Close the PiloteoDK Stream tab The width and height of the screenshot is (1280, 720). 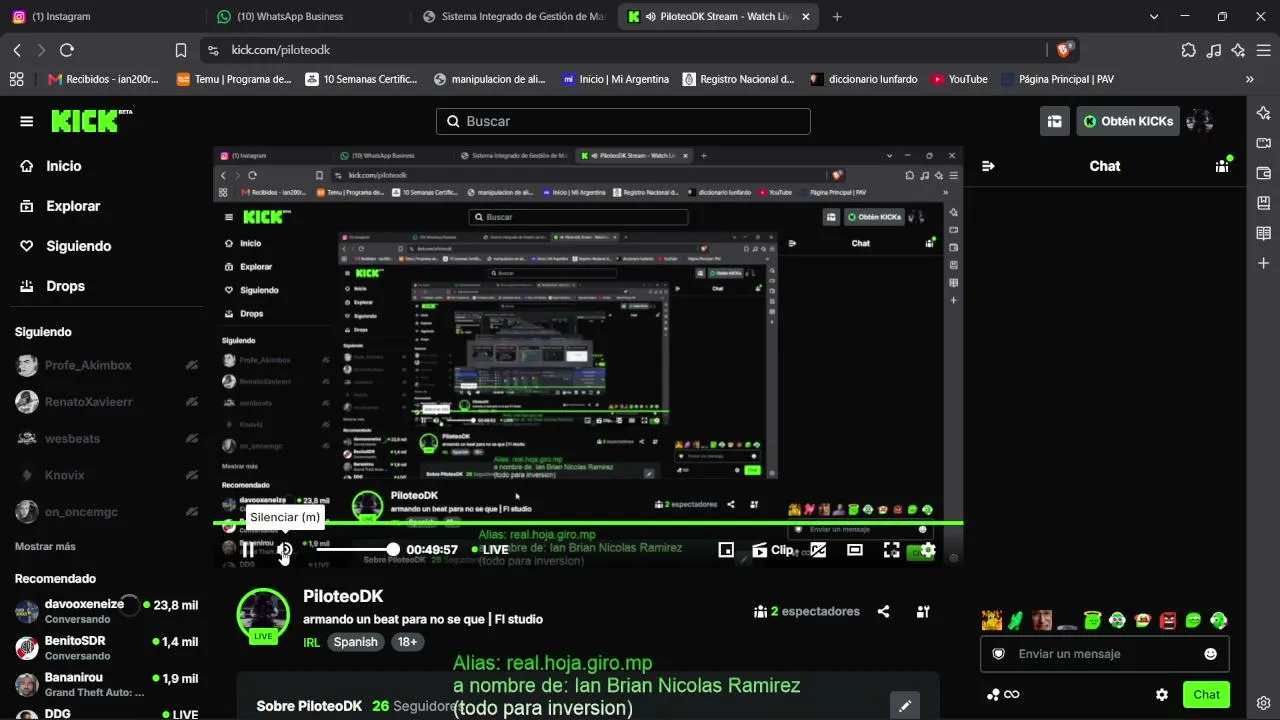coord(806,16)
